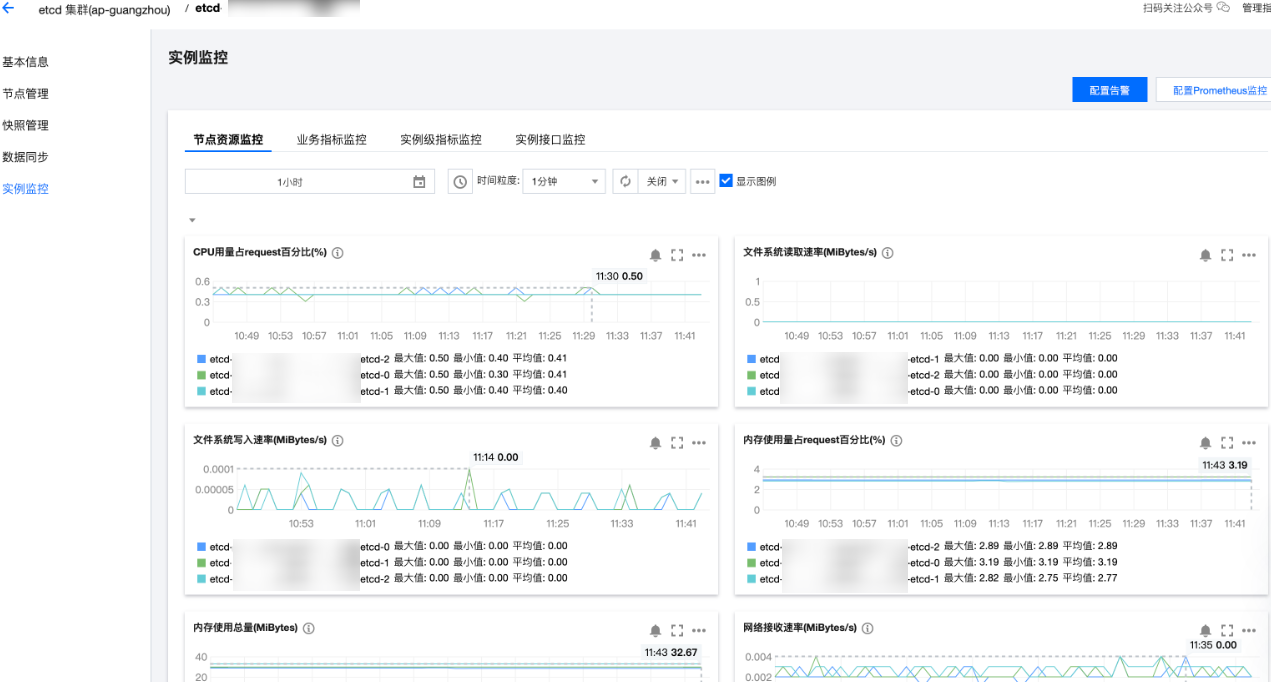Go back using the top-left arrow

point(9,8)
